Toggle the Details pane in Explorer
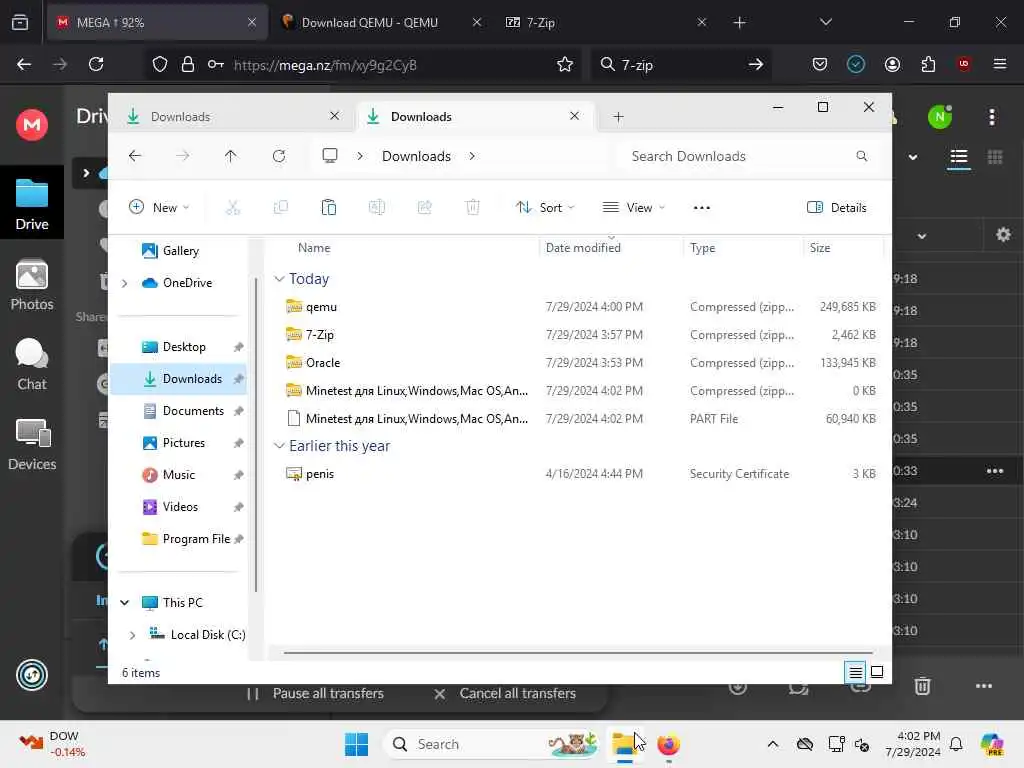 point(837,208)
